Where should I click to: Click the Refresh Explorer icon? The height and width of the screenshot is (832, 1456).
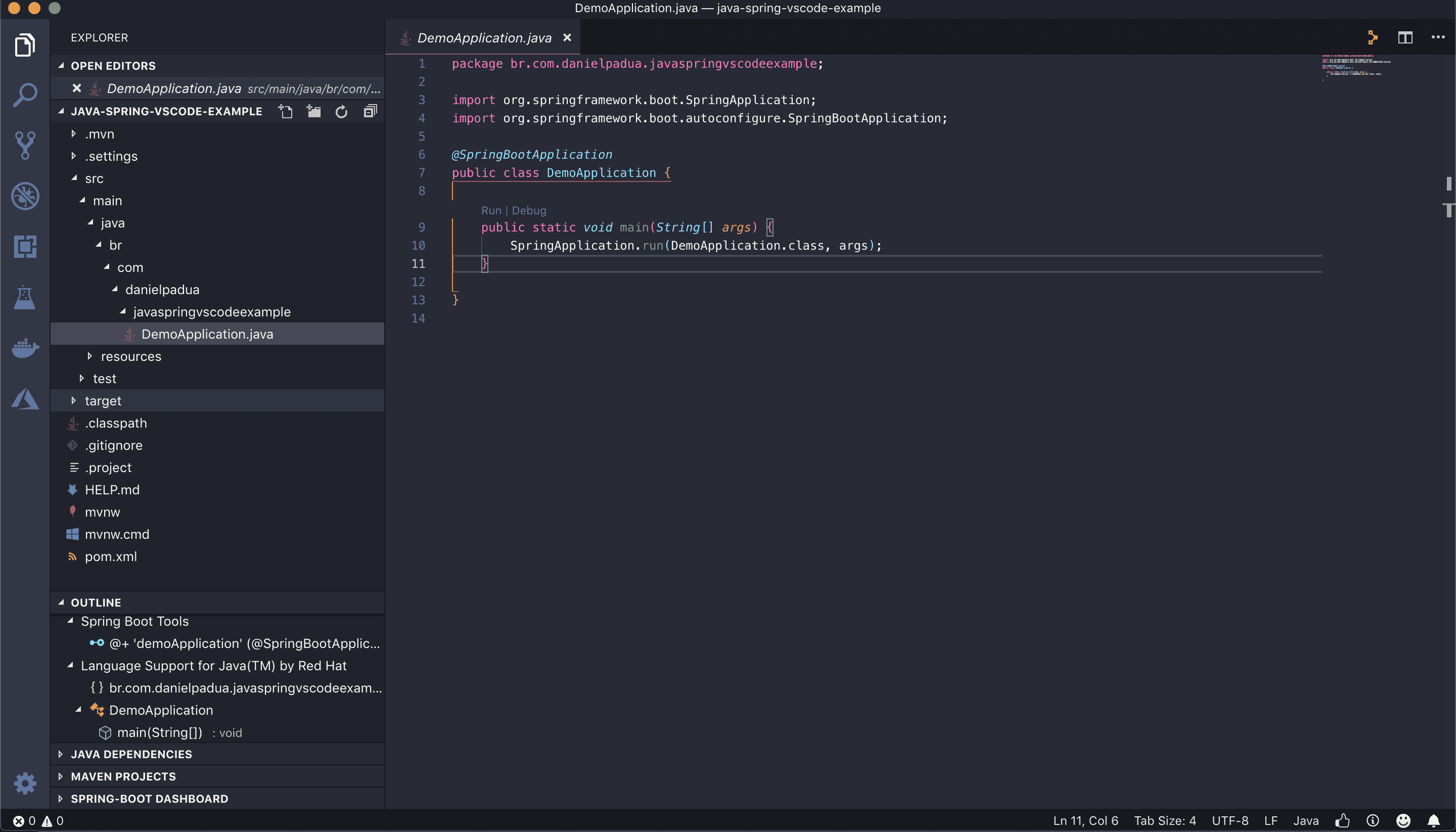point(341,111)
